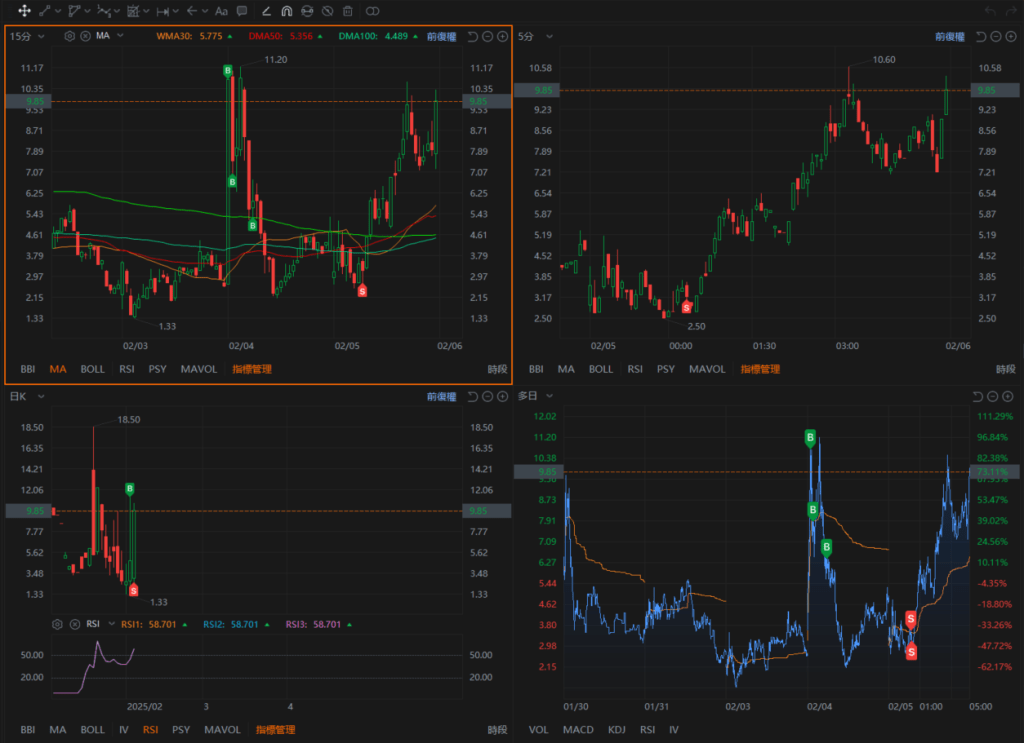Remove the RSI indicator with its X icon

74,624
